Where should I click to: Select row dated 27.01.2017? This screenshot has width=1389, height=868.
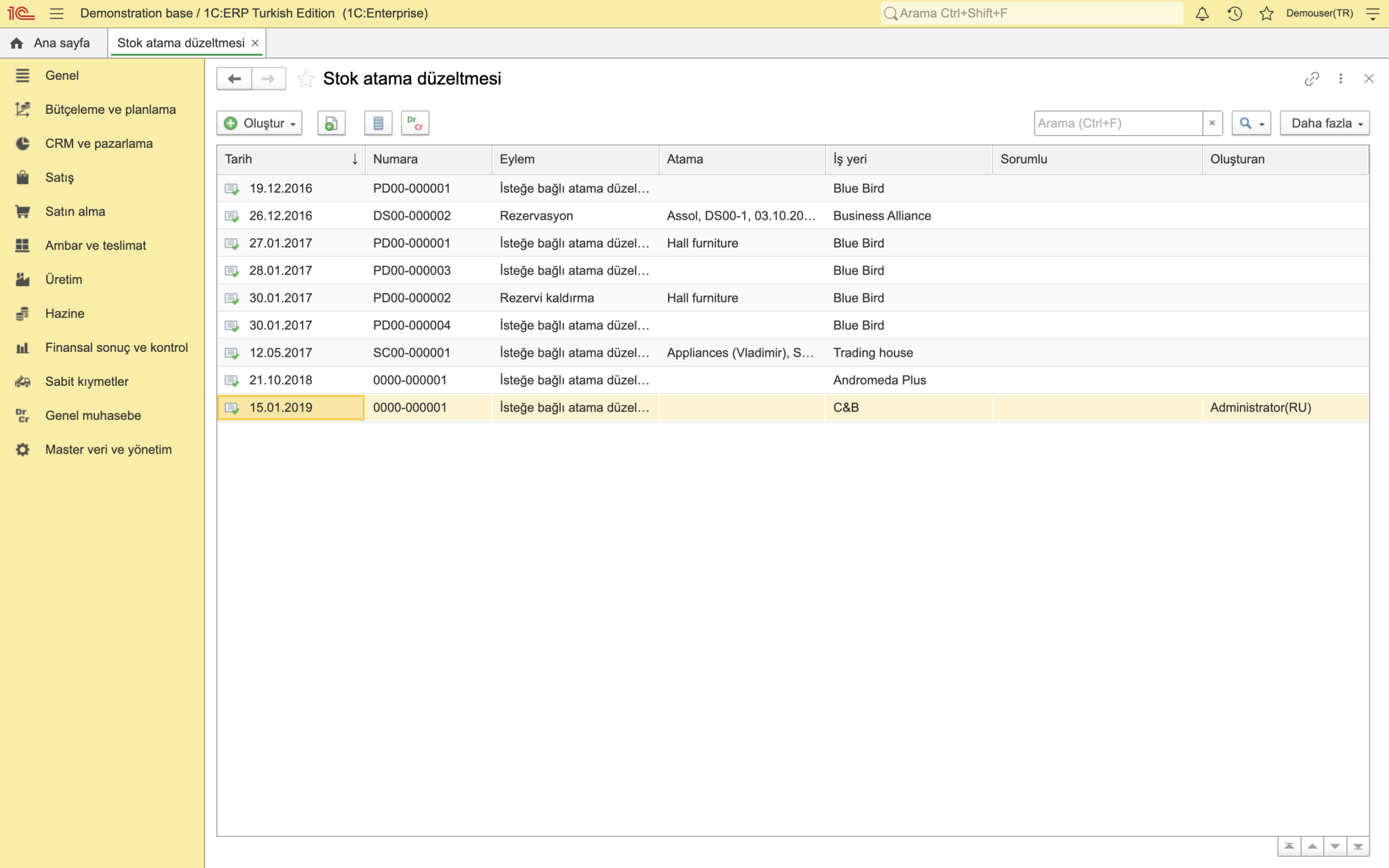point(792,243)
